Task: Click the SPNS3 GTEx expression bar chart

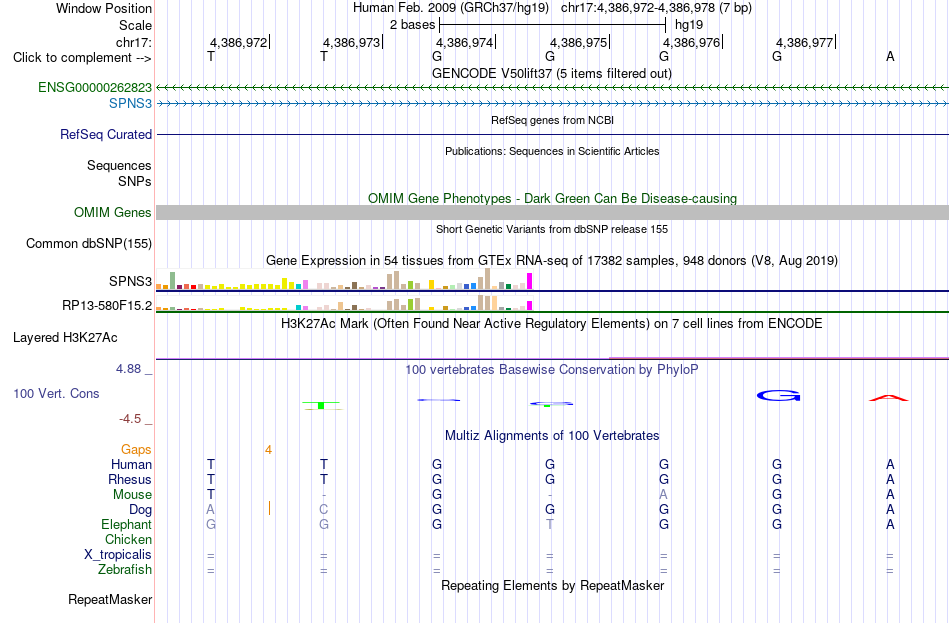Action: pyautogui.click(x=344, y=279)
